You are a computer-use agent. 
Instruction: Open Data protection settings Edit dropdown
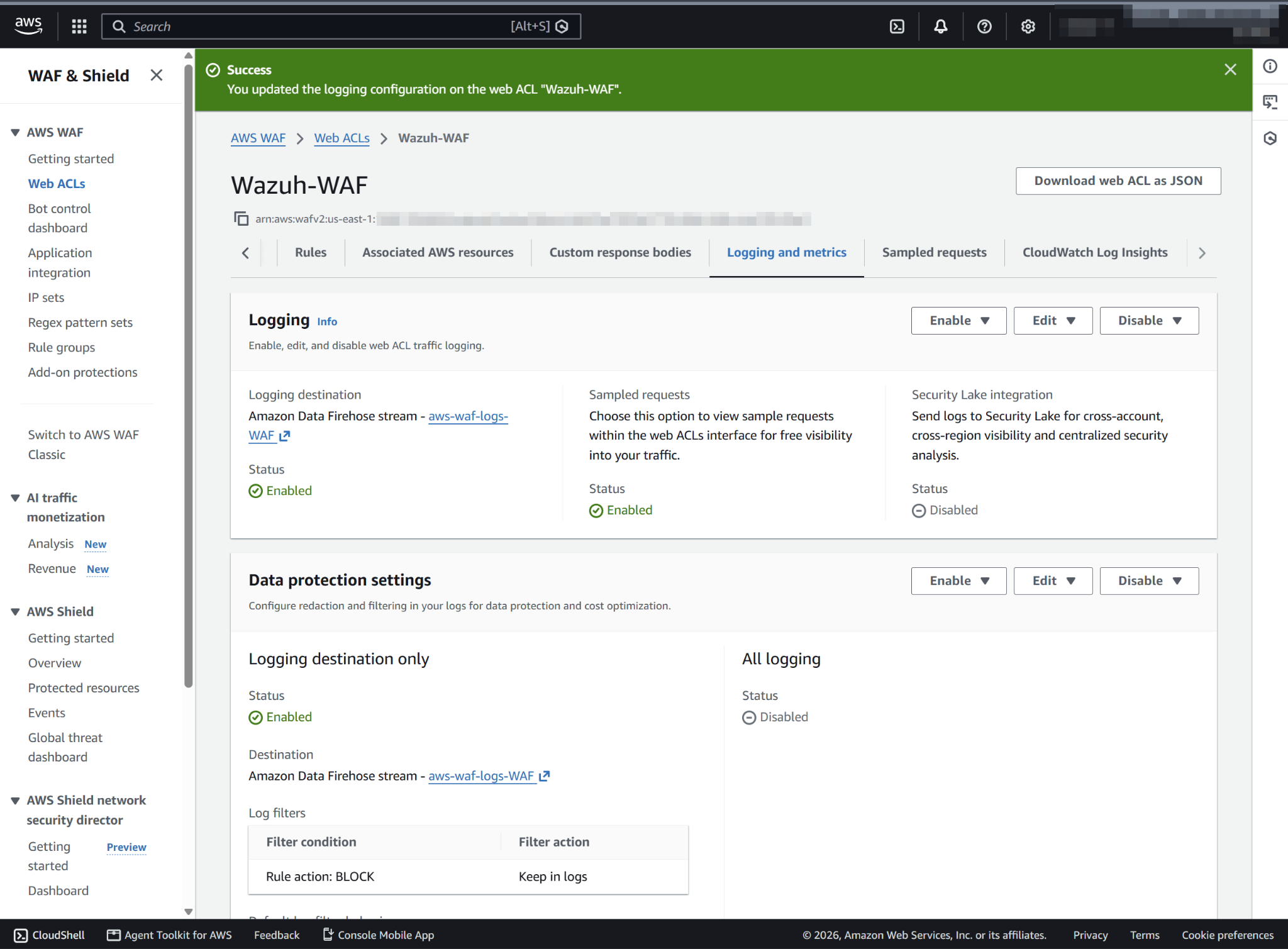pyautogui.click(x=1053, y=581)
